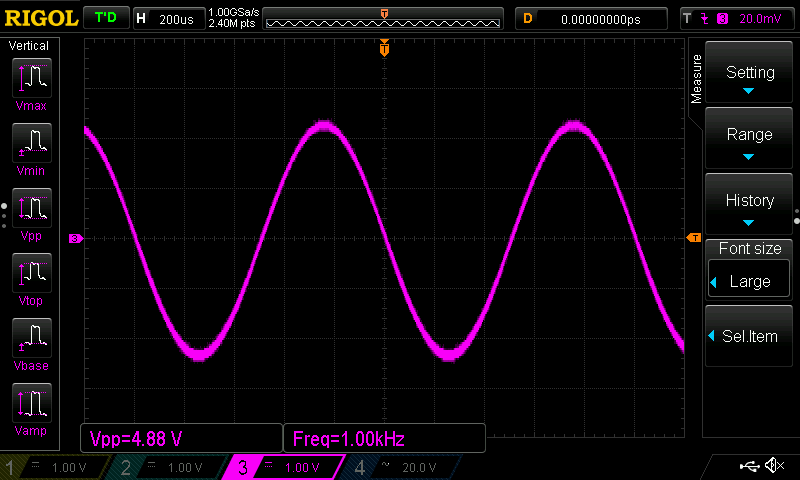Open the Range menu
This screenshot has width=800, height=480.
[749, 138]
